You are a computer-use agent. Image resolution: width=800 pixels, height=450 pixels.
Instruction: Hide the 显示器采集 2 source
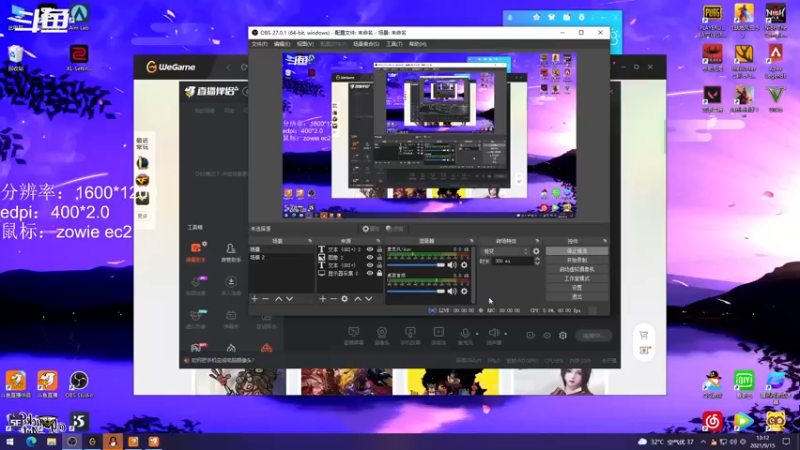[370, 273]
